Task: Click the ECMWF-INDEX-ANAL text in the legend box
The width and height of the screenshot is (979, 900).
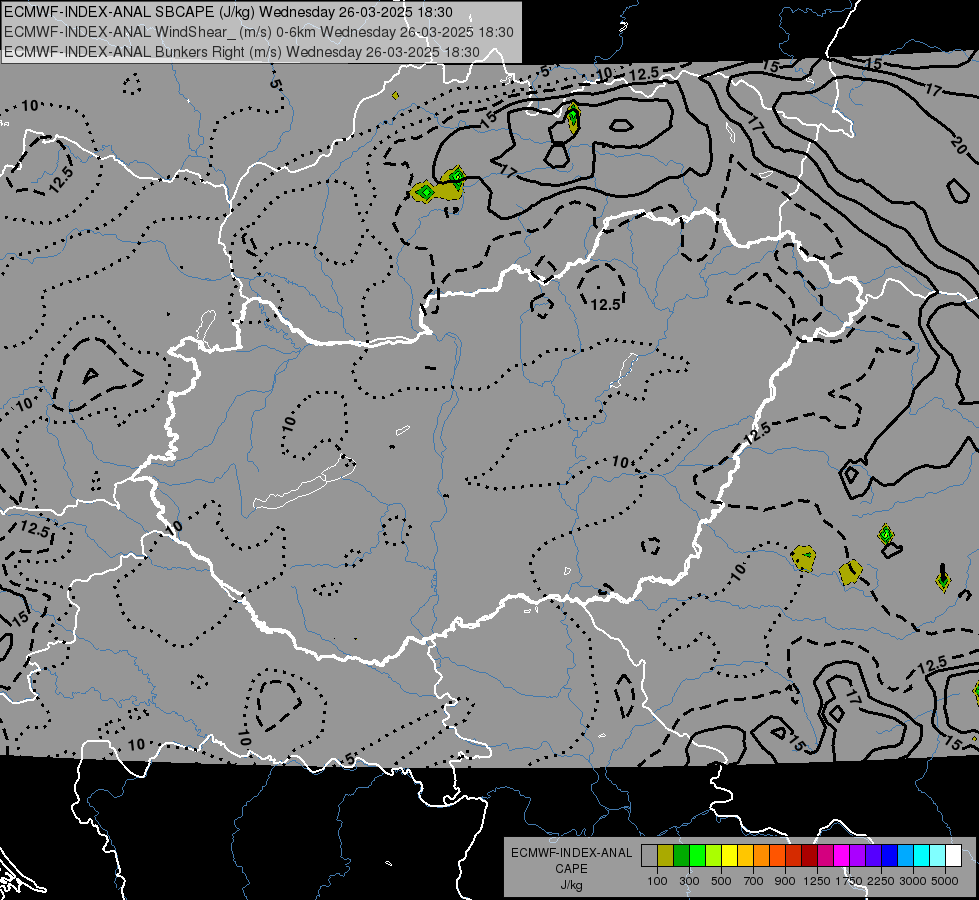Action: tap(571, 853)
